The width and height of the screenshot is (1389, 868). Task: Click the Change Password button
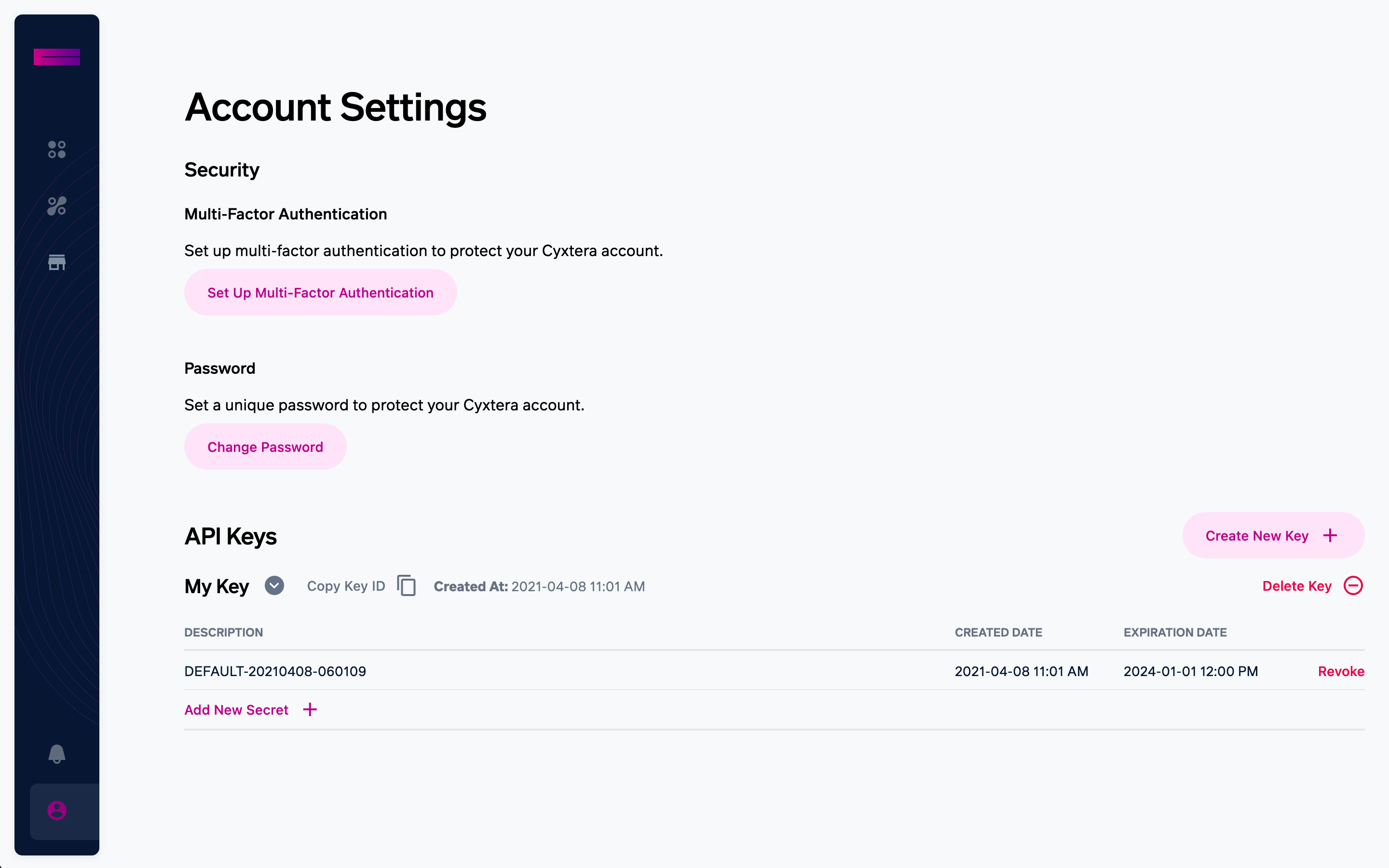[x=265, y=447]
